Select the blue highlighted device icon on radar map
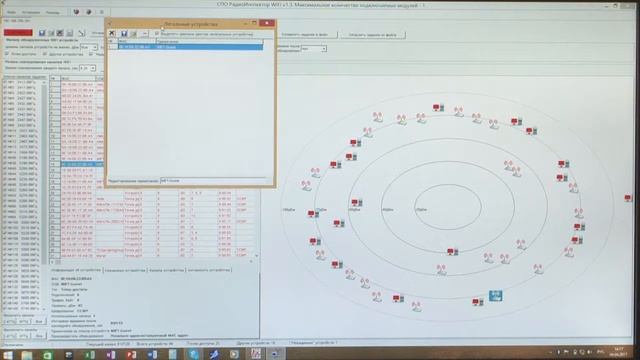Image resolution: width=640 pixels, height=360 pixels. click(496, 296)
